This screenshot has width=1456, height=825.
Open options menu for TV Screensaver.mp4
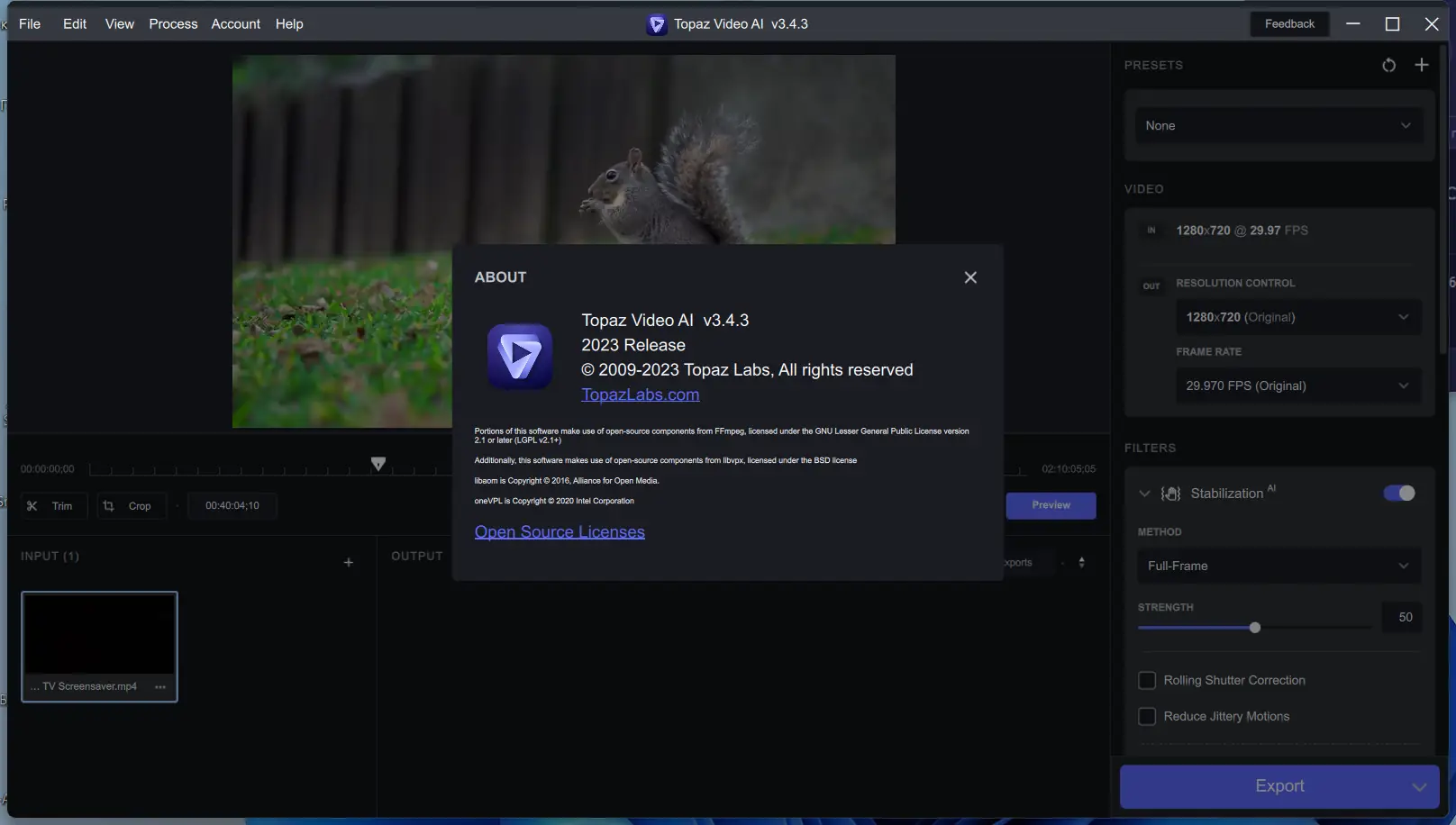coord(160,687)
